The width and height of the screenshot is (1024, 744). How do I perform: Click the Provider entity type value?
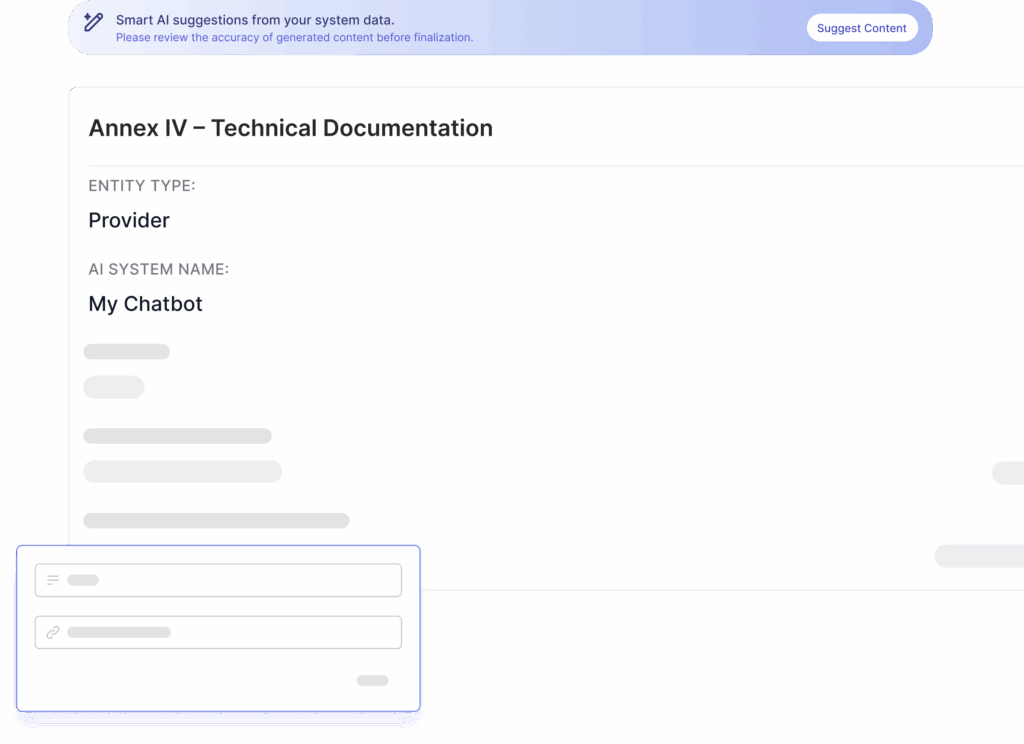click(129, 220)
